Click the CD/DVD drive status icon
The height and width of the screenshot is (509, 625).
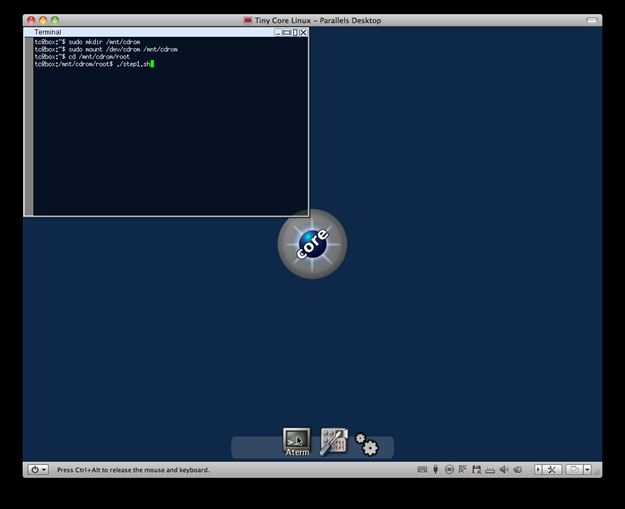[x=449, y=470]
